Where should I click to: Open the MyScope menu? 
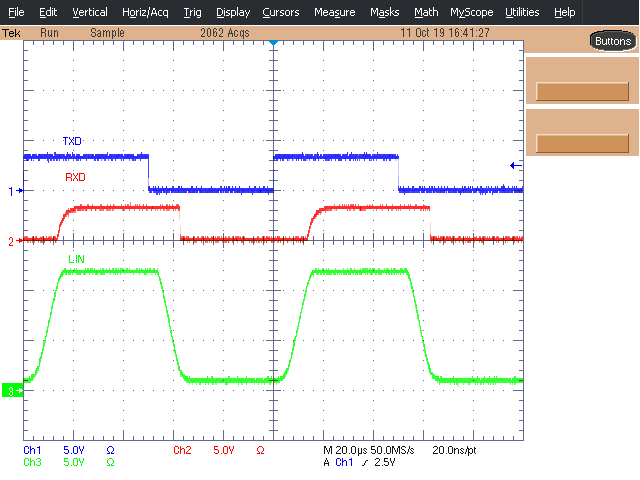click(471, 12)
